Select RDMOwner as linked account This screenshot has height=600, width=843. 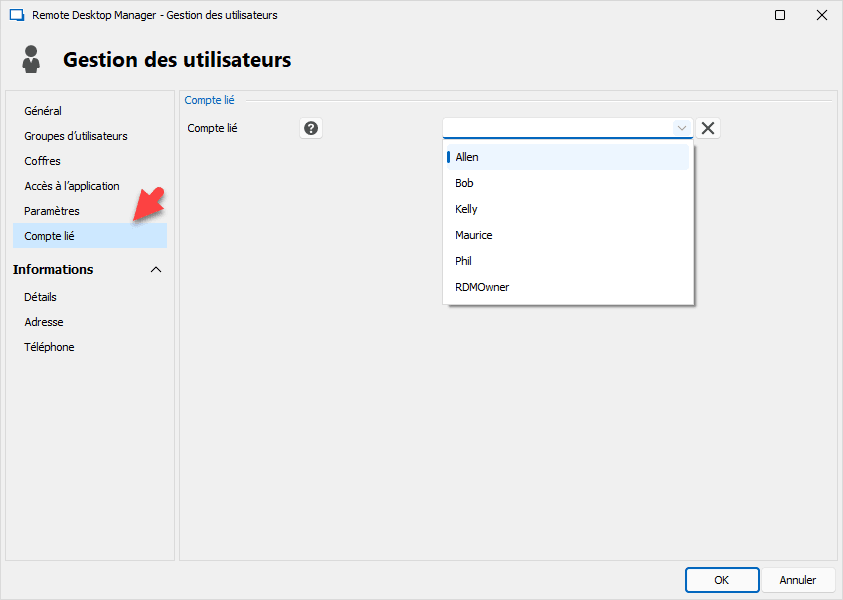482,287
